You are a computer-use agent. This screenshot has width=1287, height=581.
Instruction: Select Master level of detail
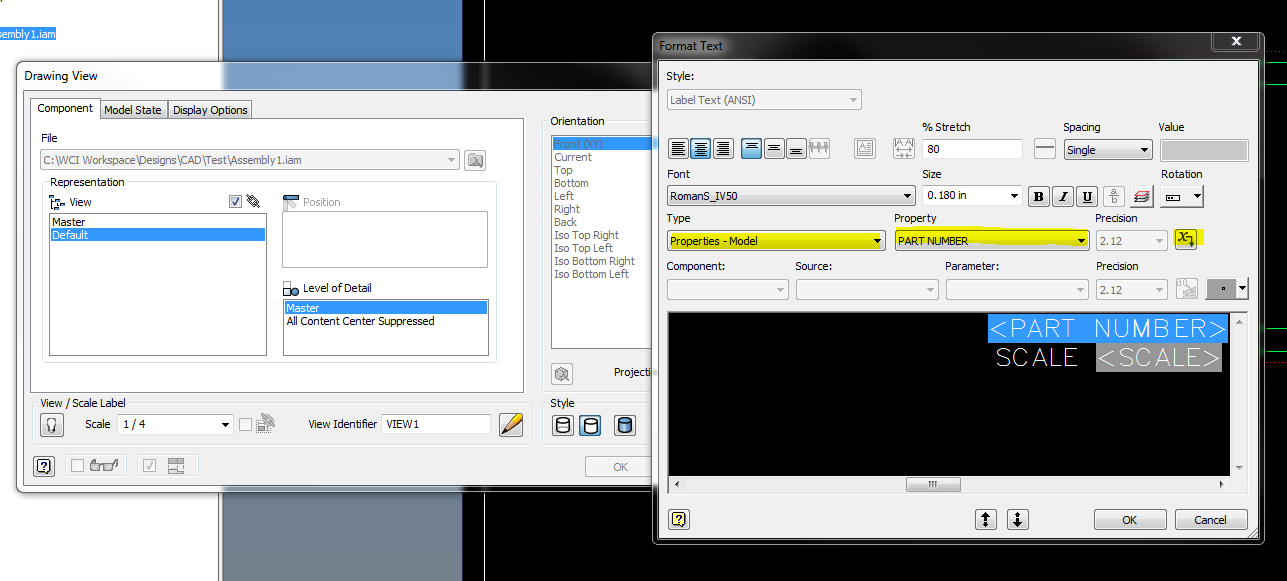coord(386,308)
